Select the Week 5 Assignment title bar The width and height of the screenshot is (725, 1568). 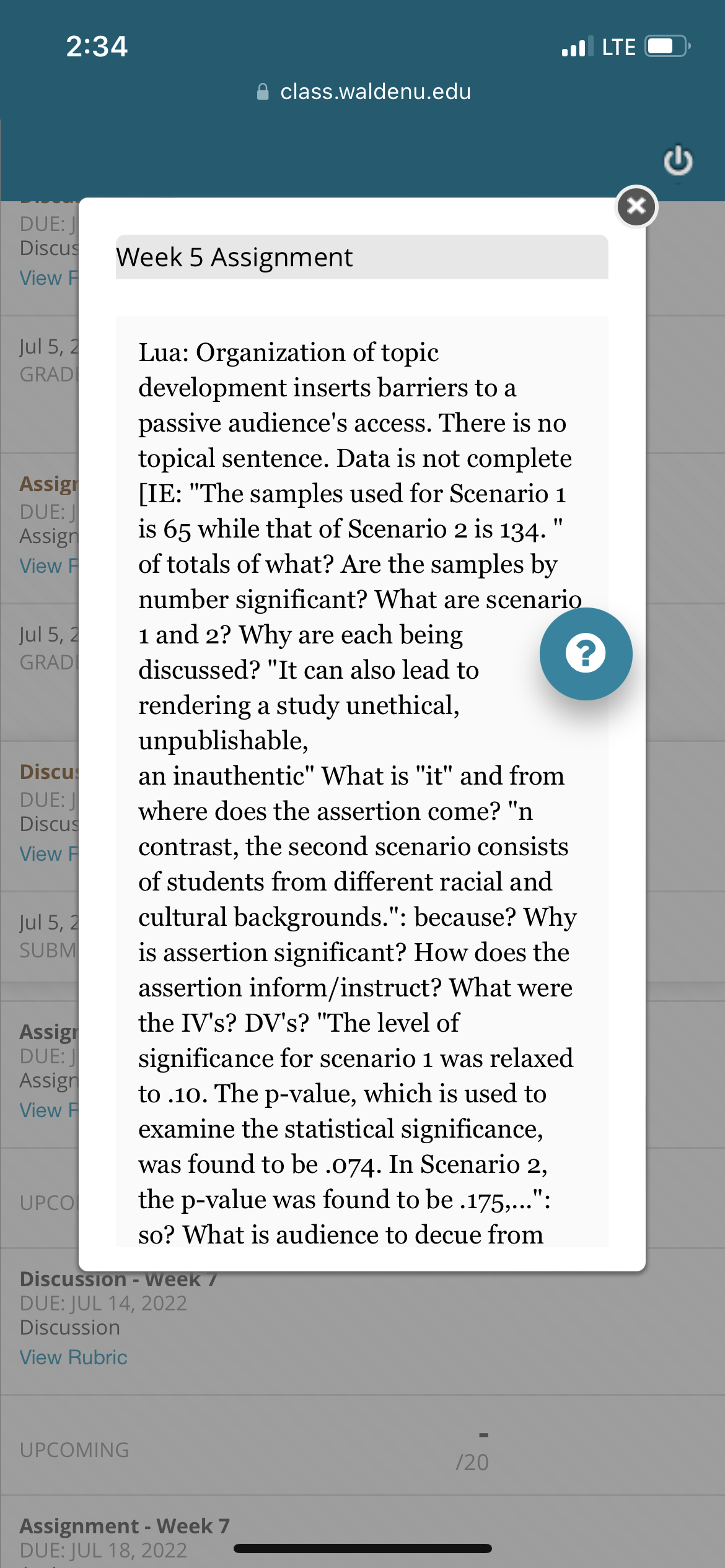362,257
